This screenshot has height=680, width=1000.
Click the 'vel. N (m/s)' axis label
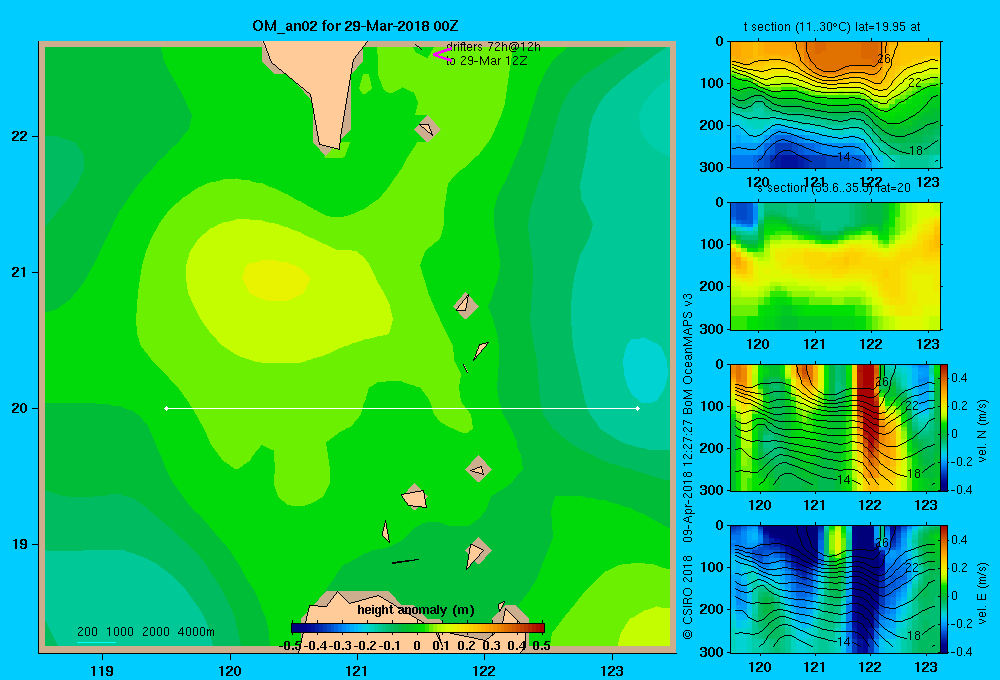pos(982,431)
